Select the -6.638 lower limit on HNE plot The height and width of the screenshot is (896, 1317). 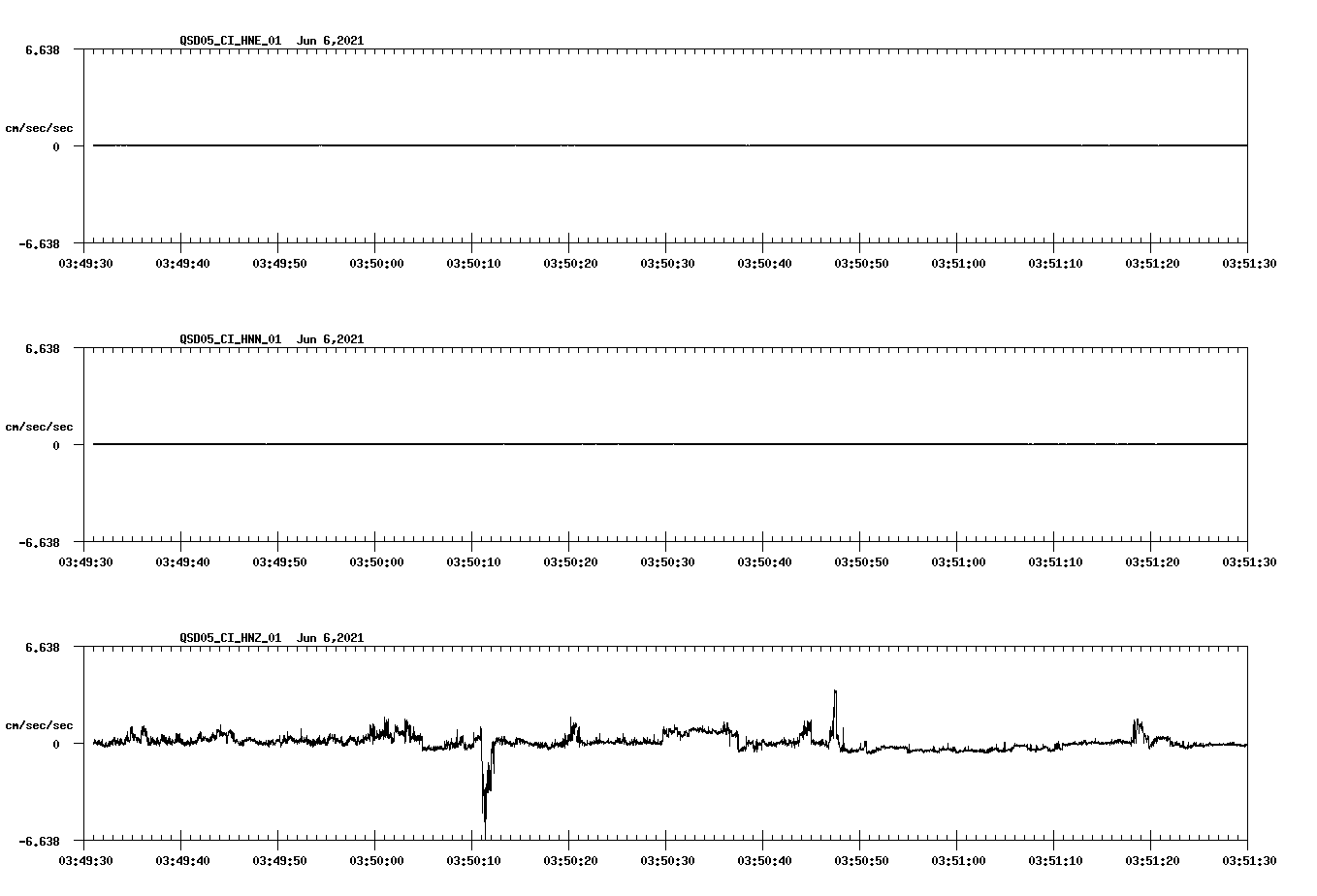click(40, 243)
